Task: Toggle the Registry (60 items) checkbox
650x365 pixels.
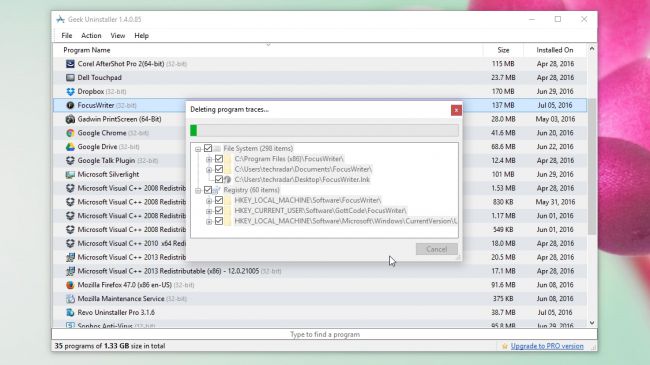Action: 208,190
